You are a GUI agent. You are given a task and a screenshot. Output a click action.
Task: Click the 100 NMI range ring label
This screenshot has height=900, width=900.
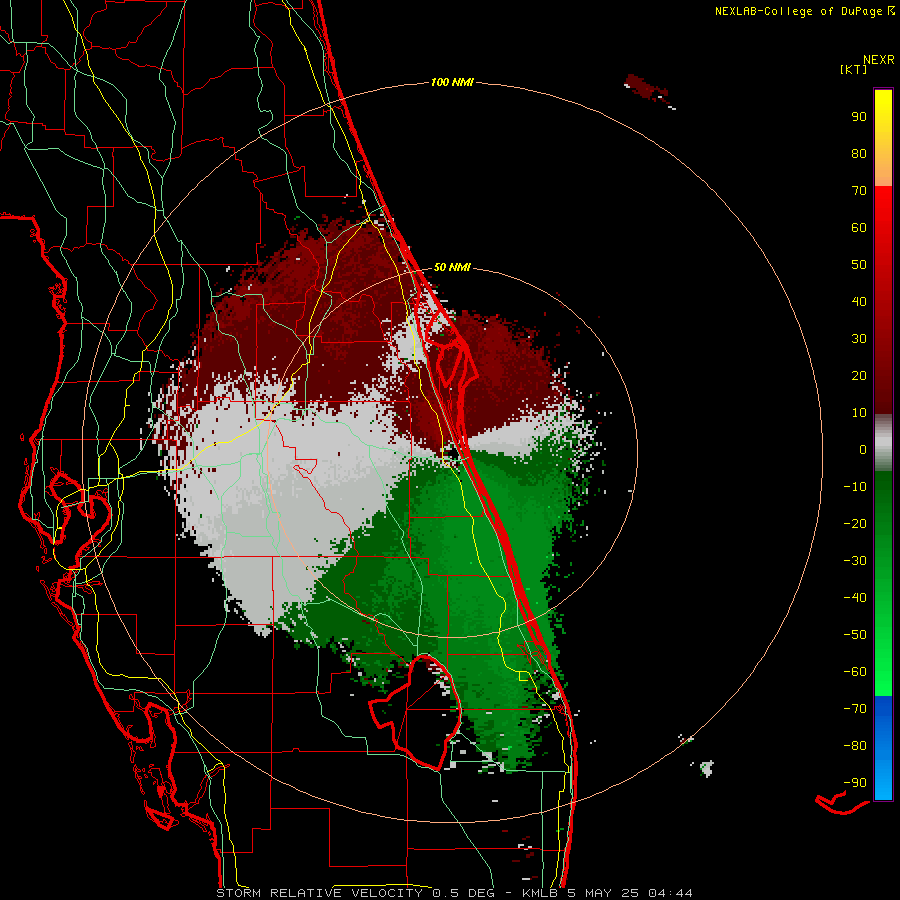pyautogui.click(x=452, y=82)
